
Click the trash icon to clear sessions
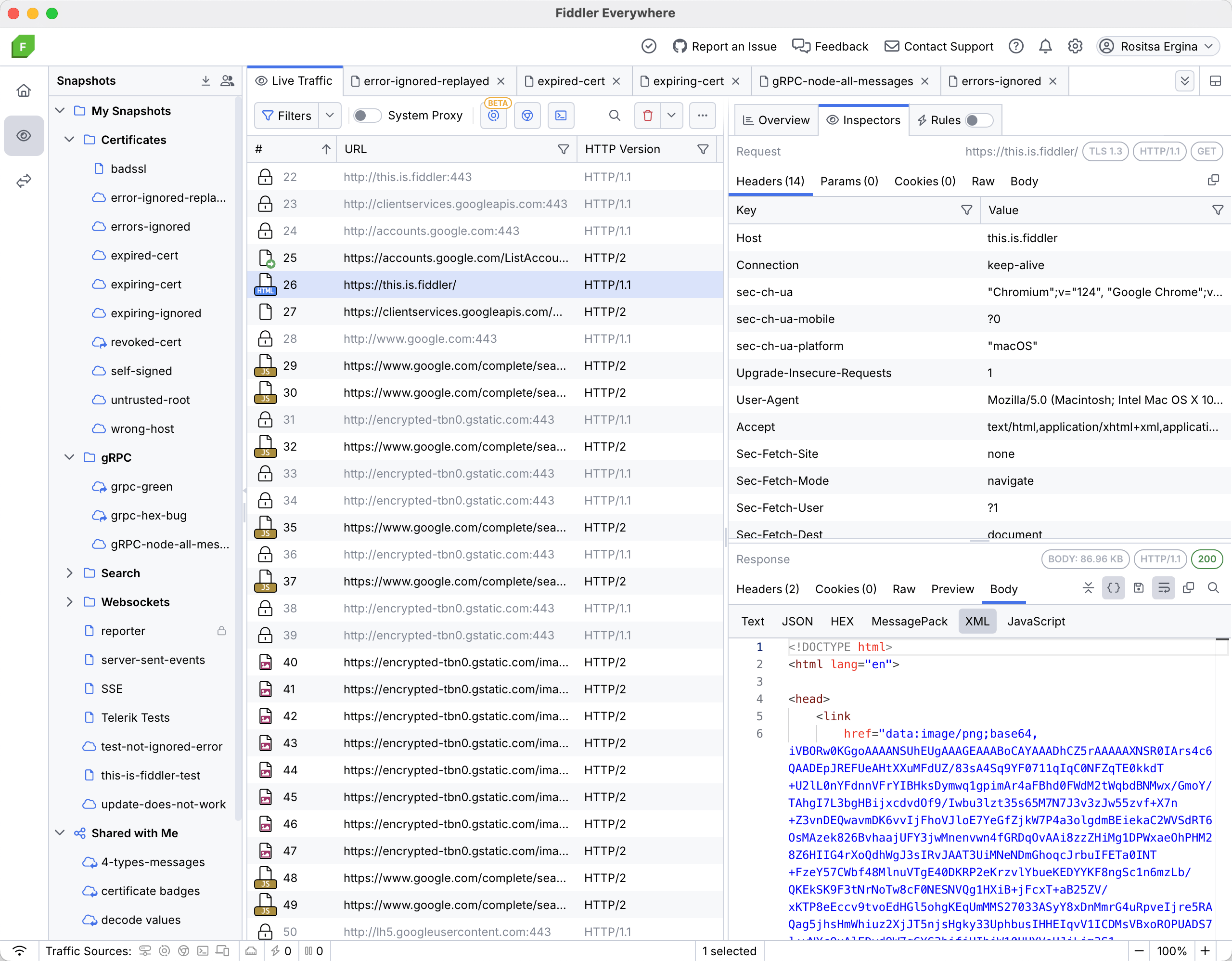pyautogui.click(x=648, y=115)
